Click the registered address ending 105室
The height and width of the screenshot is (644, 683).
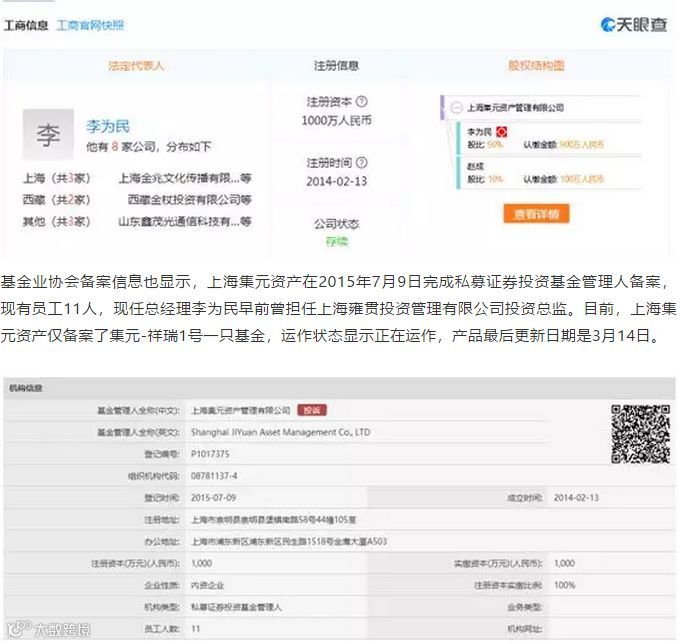274,519
